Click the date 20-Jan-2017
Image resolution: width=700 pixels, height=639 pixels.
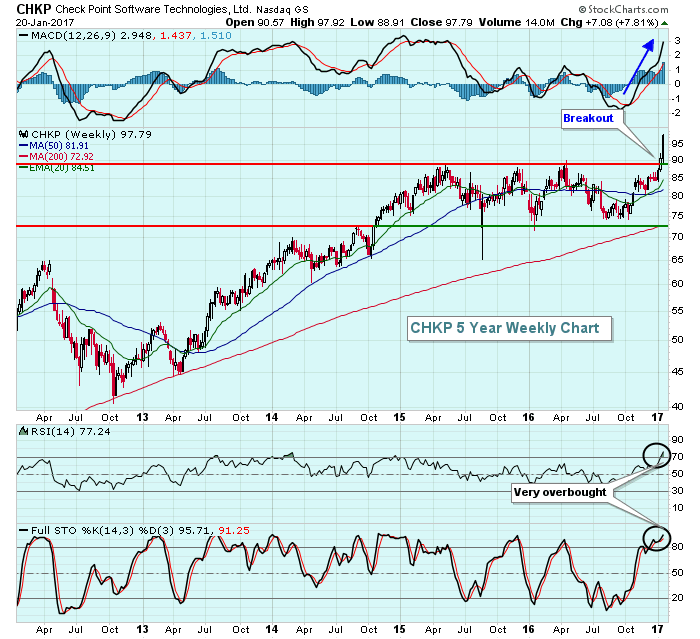click(x=45, y=22)
